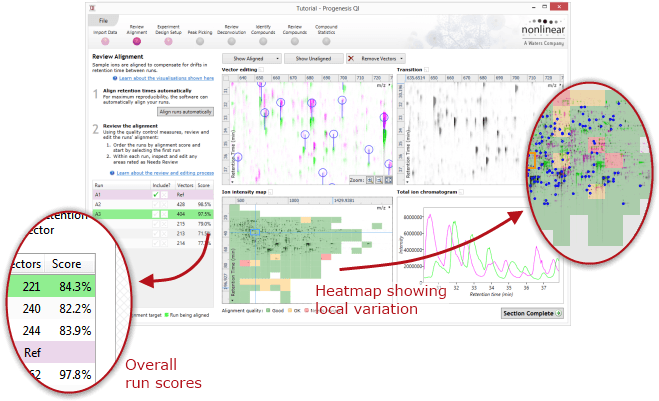
Task: Click the Remove Vectors button
Action: tap(378, 58)
